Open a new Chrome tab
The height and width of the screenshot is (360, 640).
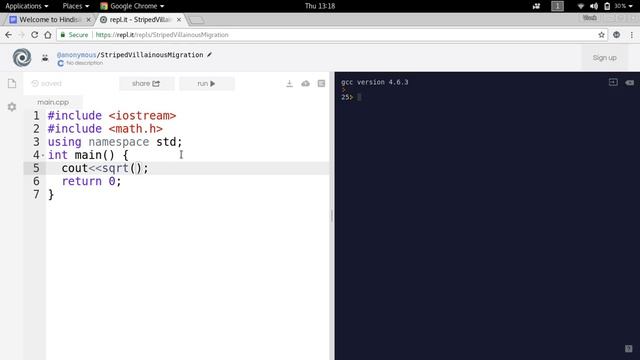pos(197,20)
